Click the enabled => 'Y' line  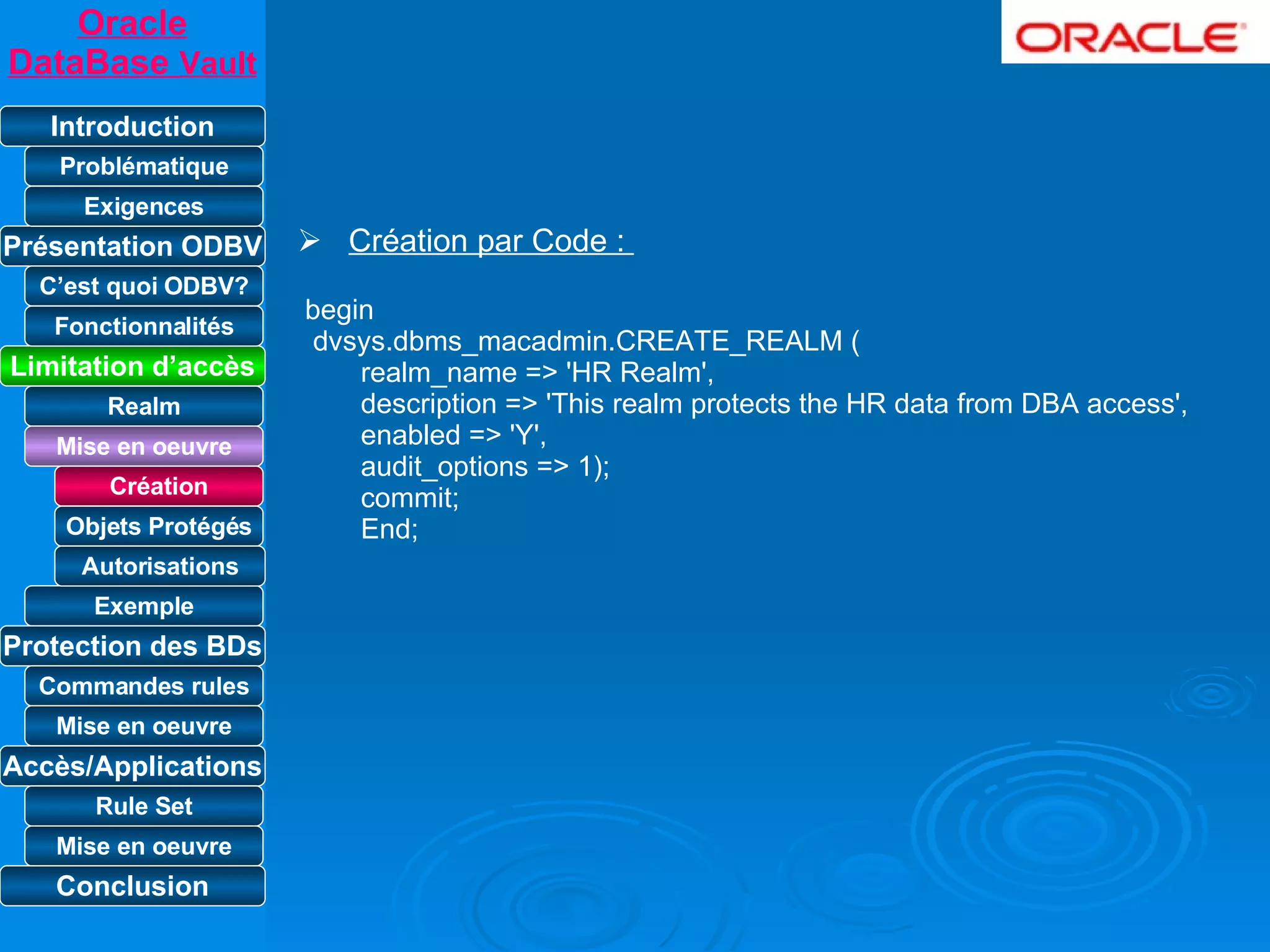453,436
